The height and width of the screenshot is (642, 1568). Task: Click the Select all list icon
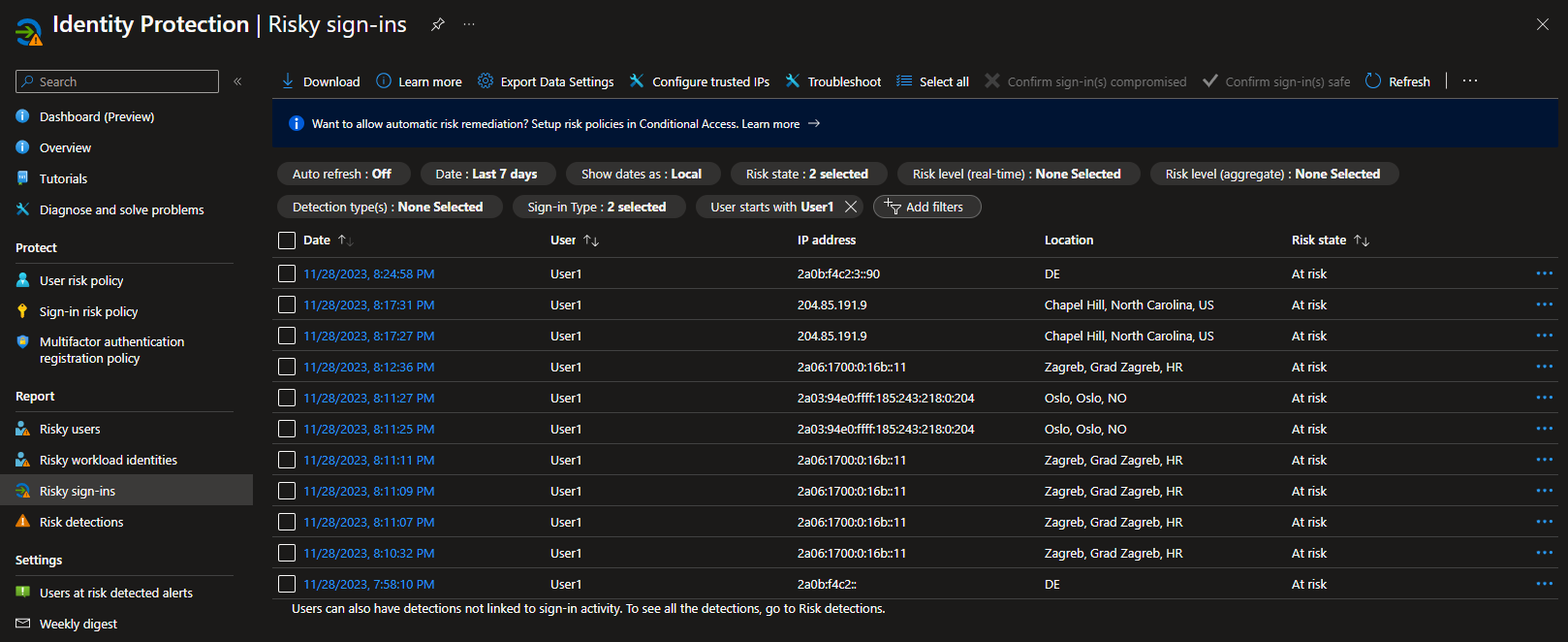pyautogui.click(x=904, y=81)
